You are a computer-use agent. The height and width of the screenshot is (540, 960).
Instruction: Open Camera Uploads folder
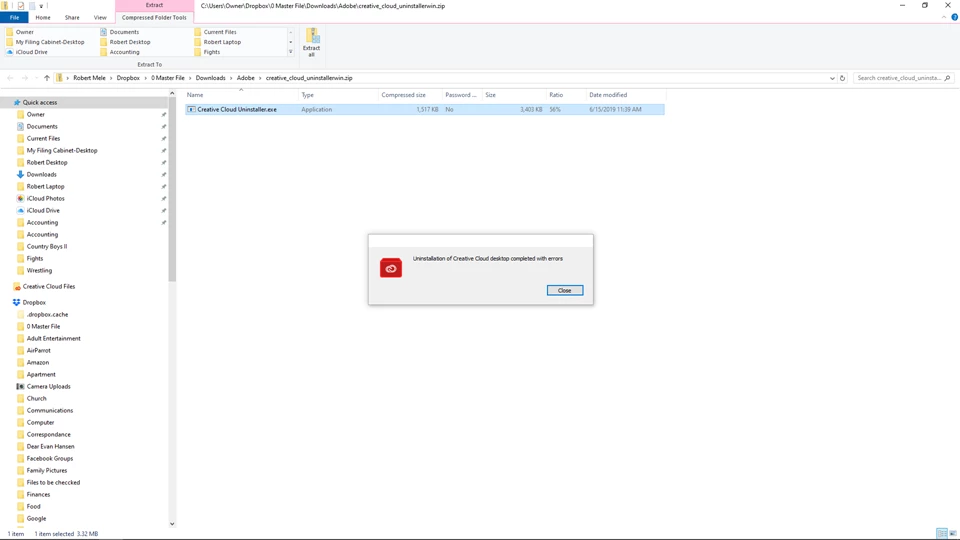click(x=48, y=386)
